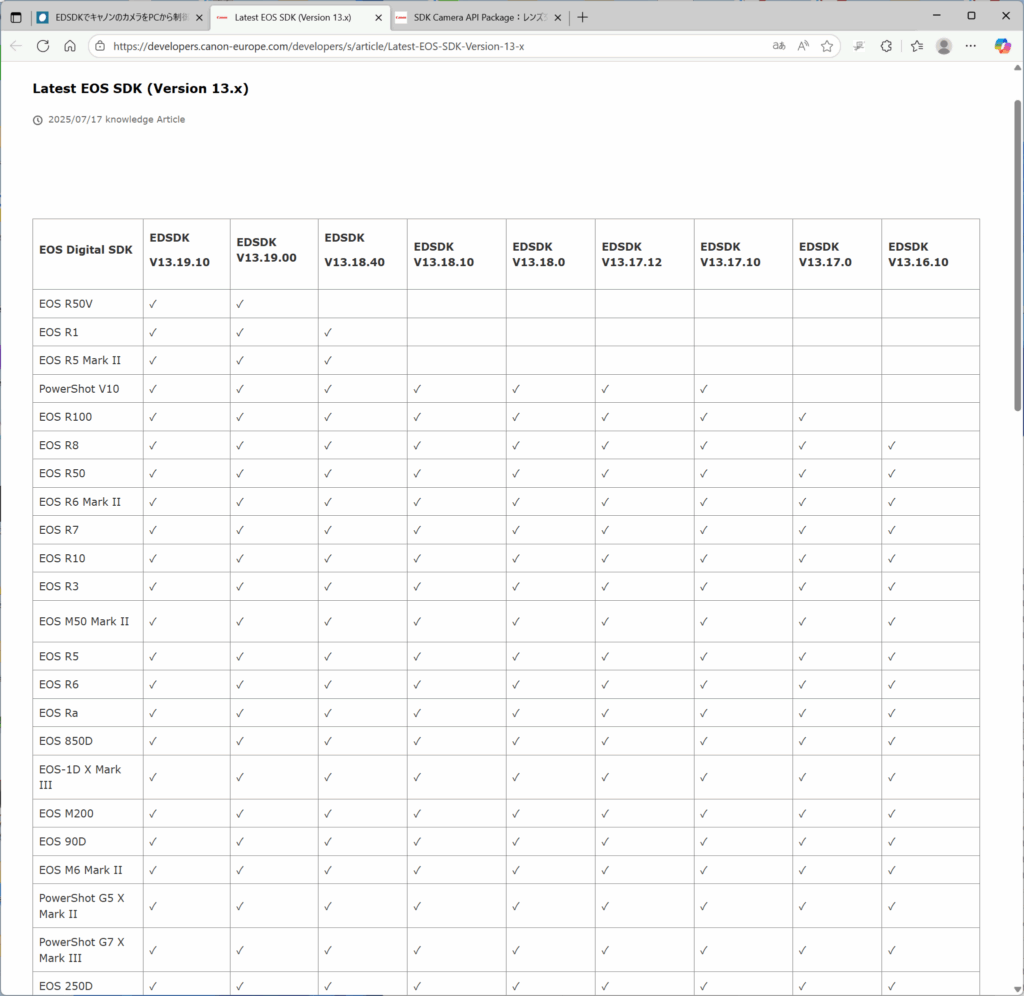
Task: Add this page to favorites (star)
Action: 827,46
